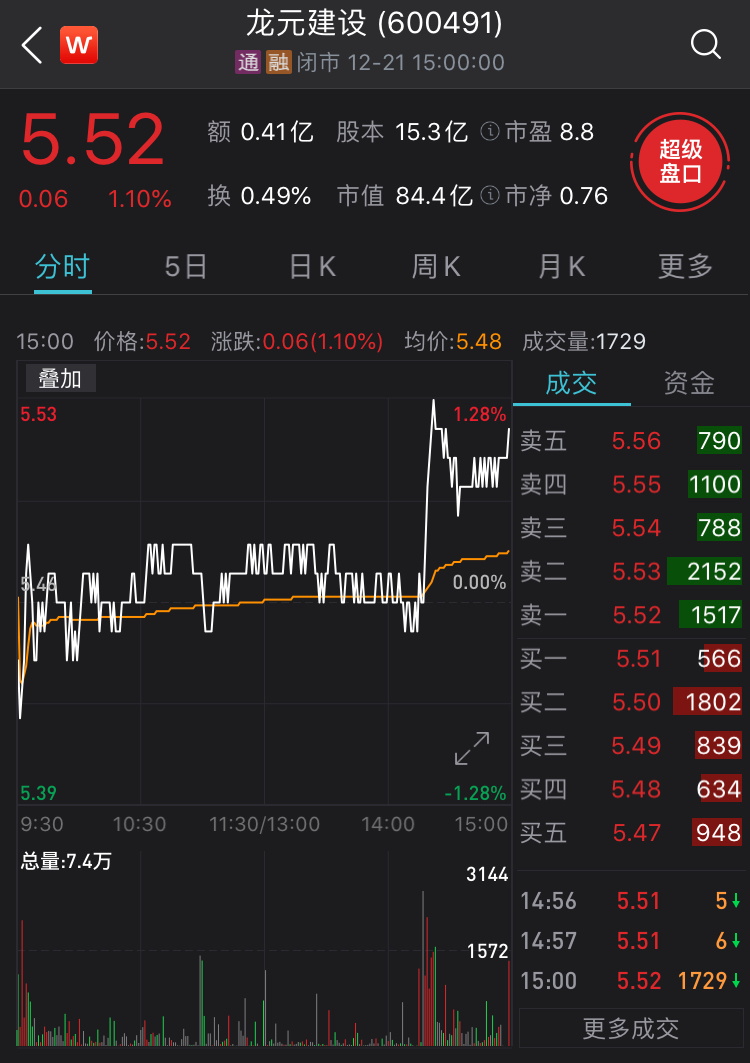Tap the large 5.52 current price

(92, 140)
